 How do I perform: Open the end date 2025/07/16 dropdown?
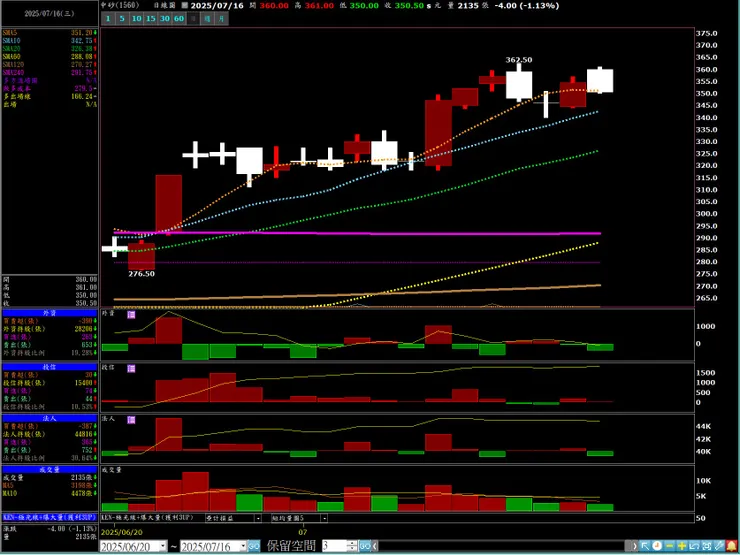click(243, 546)
